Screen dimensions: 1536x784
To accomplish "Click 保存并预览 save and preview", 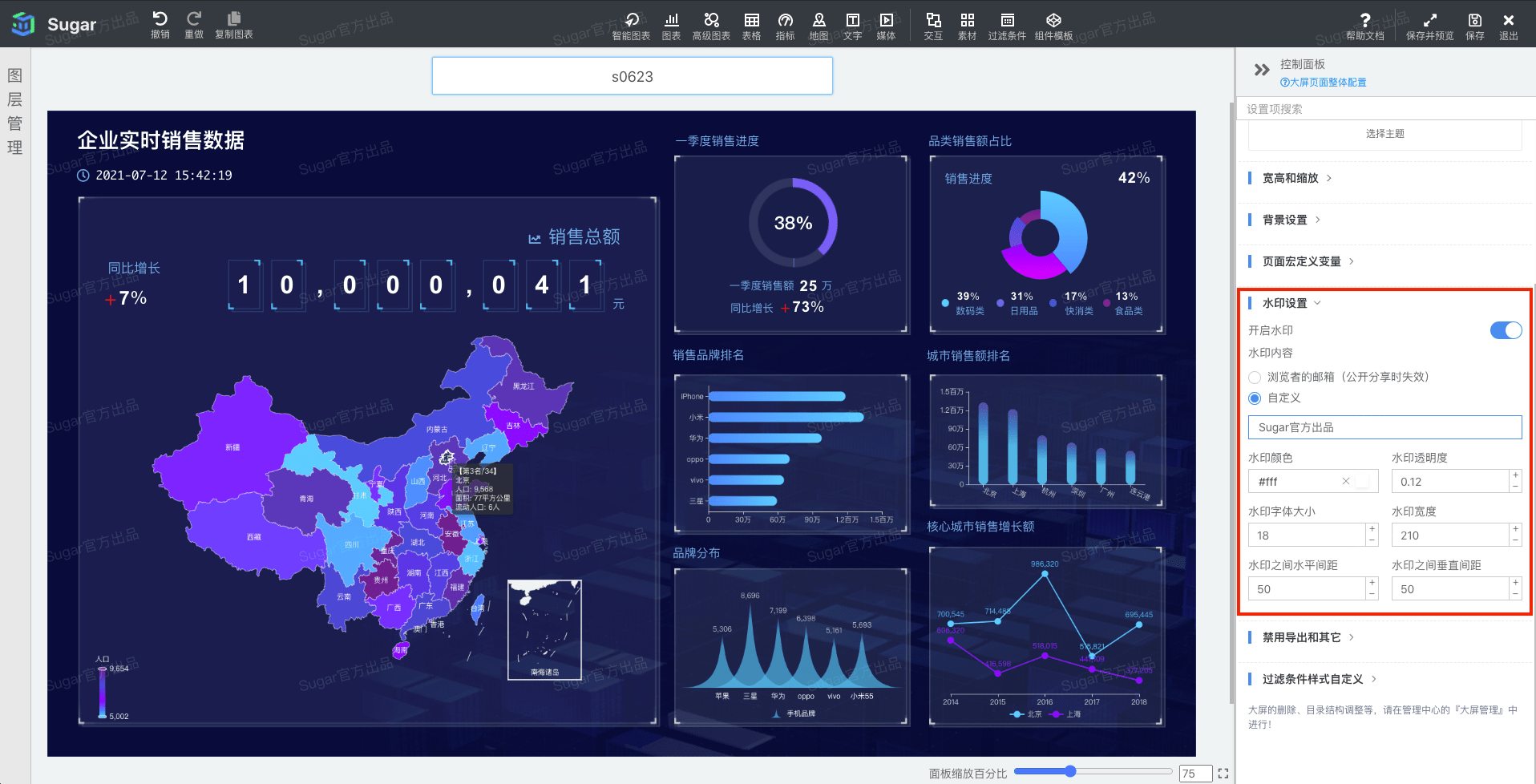I will click(x=1429, y=26).
